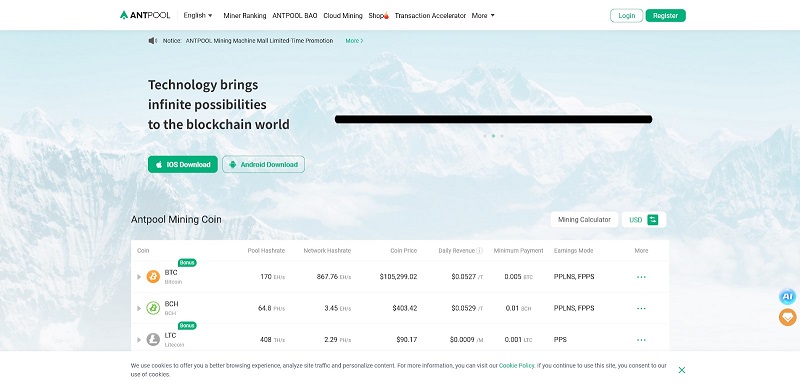800x389 pixels.
Task: Click BTC pool hashrate 170 EH/s
Action: pyautogui.click(x=272, y=277)
